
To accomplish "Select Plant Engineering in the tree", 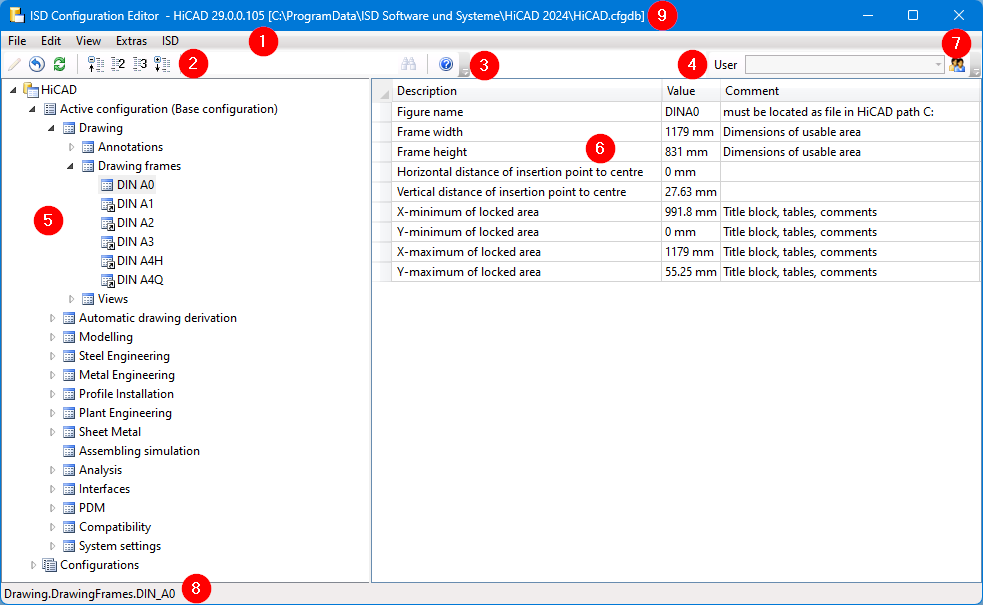I will tap(125, 413).
